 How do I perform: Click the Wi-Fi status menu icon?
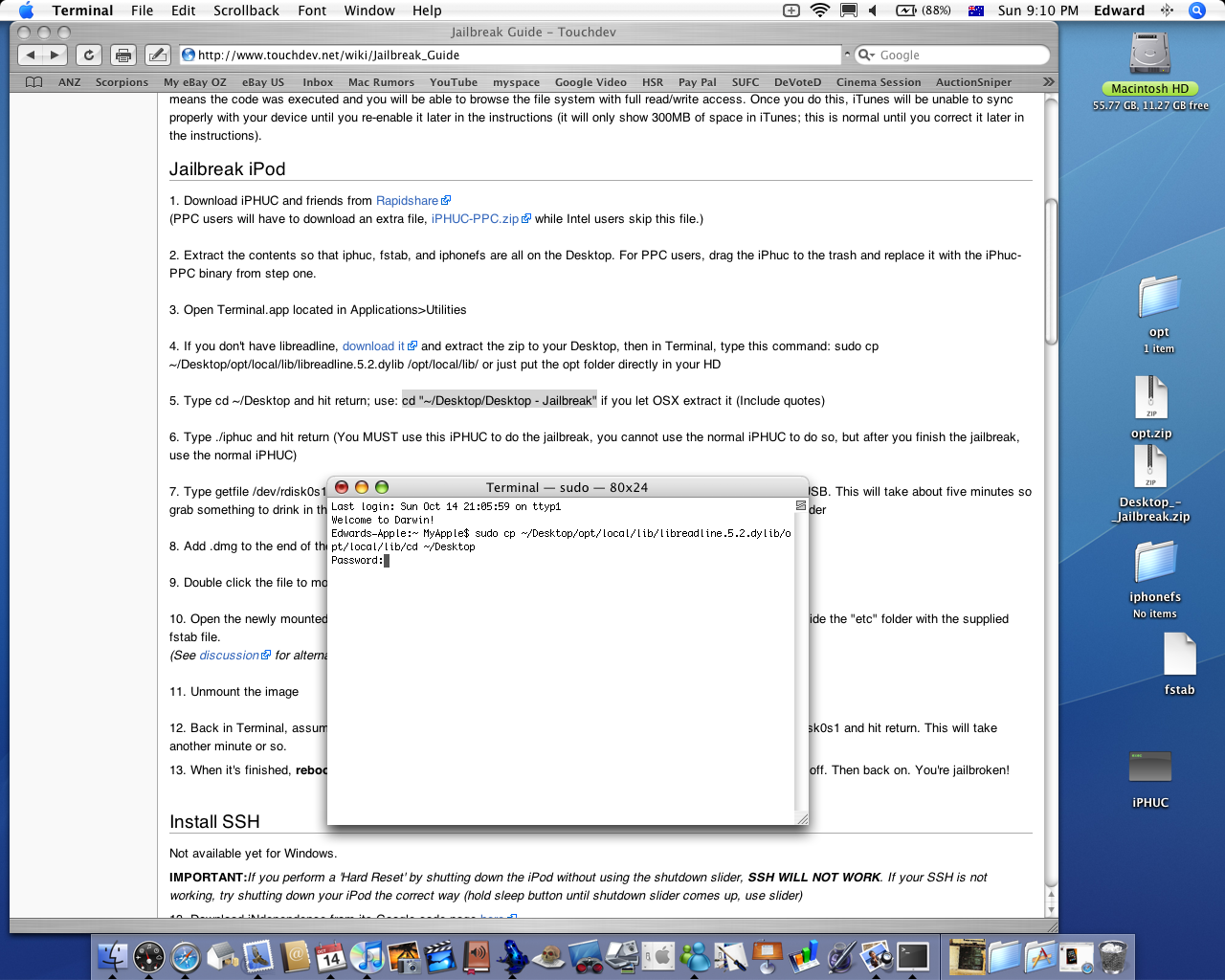(820, 11)
